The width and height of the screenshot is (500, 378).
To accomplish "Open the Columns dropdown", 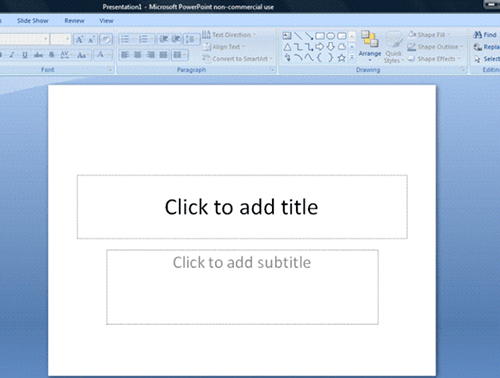I will (180, 55).
